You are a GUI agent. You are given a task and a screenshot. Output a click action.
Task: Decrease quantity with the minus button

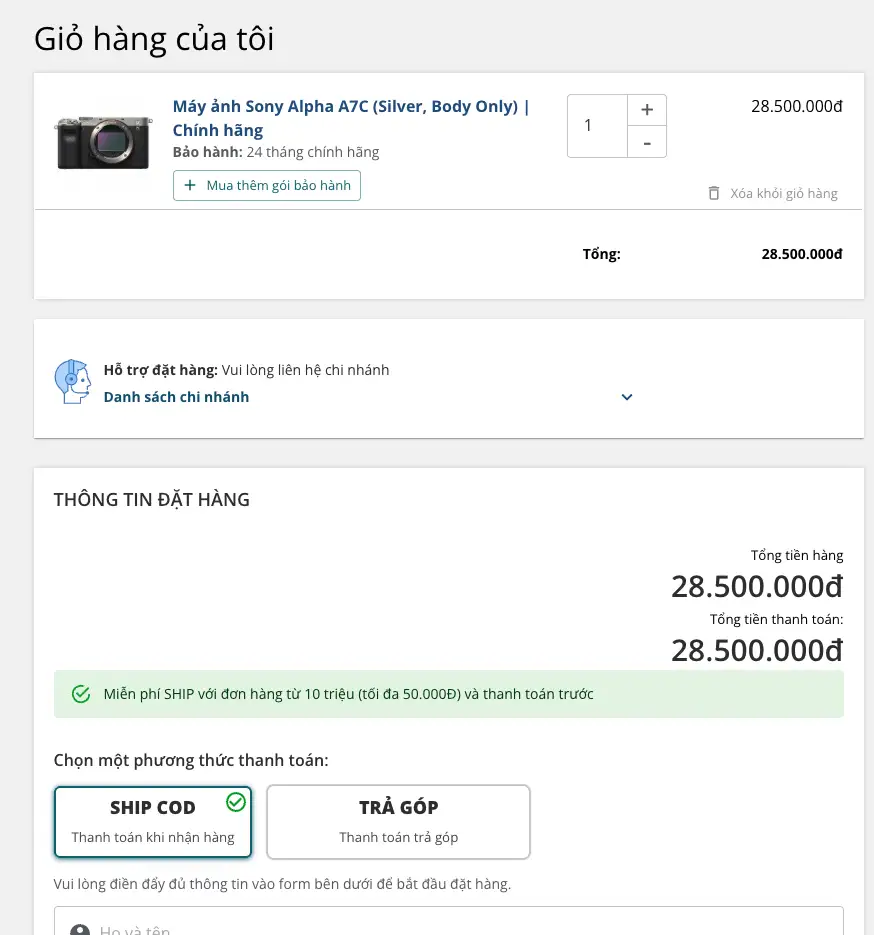tap(647, 143)
